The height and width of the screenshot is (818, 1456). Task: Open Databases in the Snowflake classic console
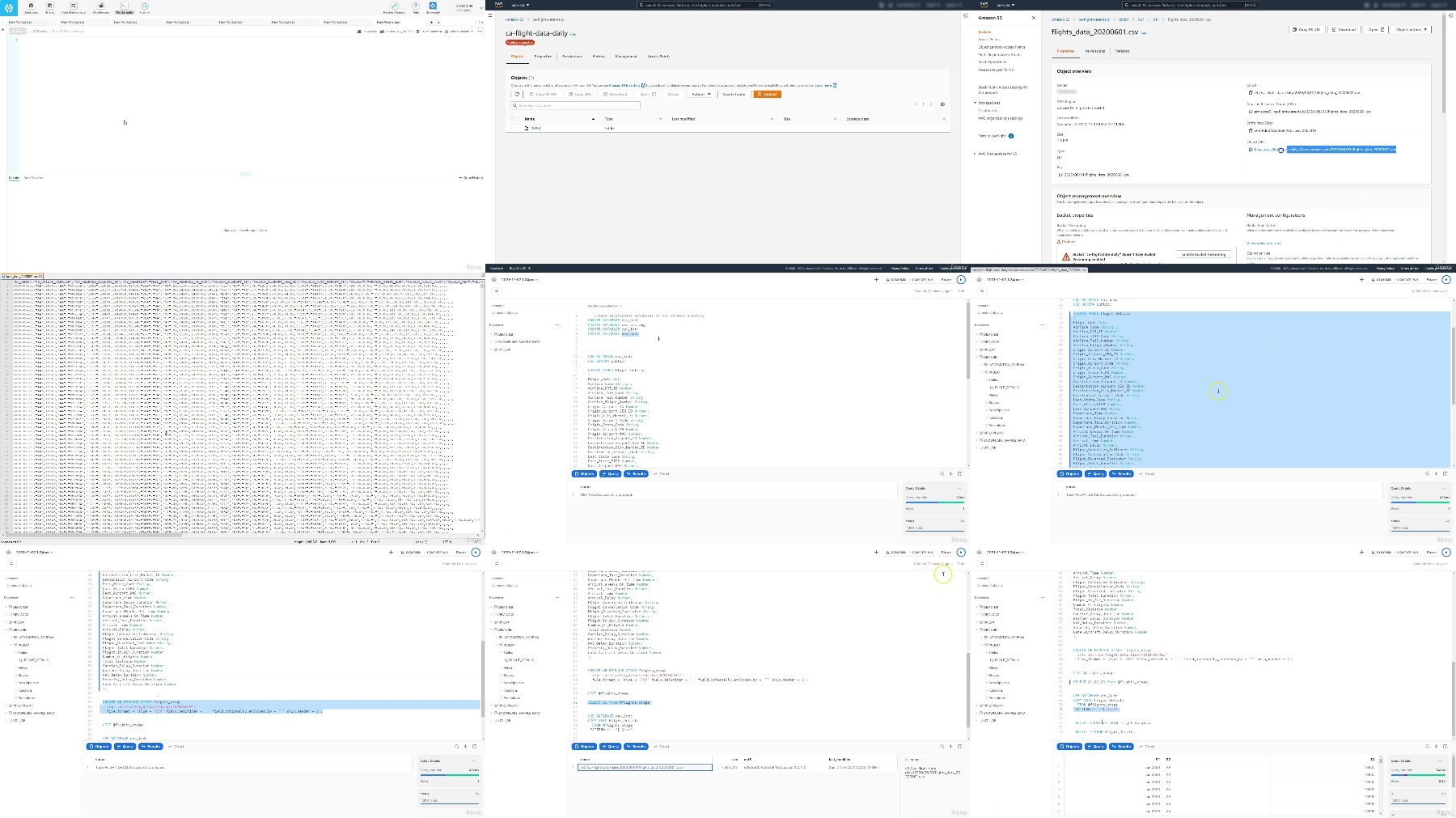31,8
